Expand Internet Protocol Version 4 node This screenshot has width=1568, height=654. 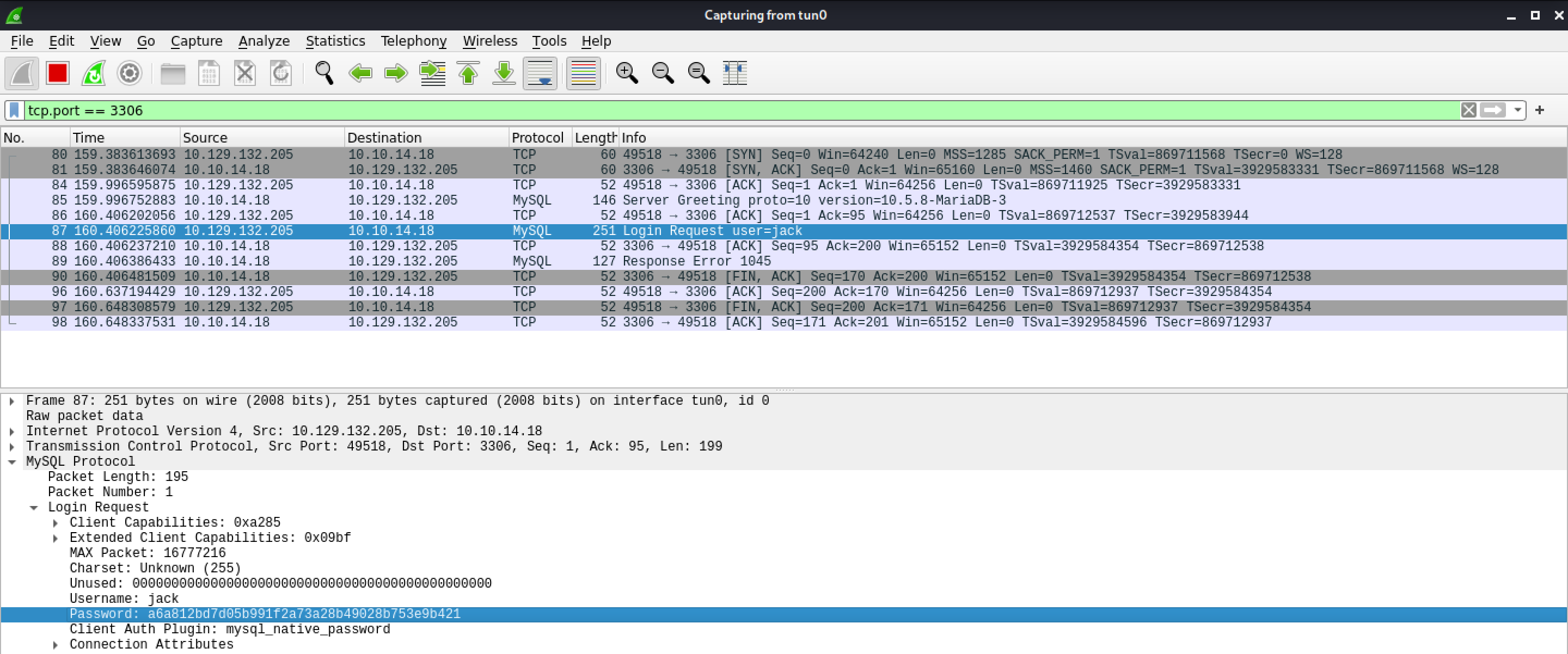pos(11,431)
